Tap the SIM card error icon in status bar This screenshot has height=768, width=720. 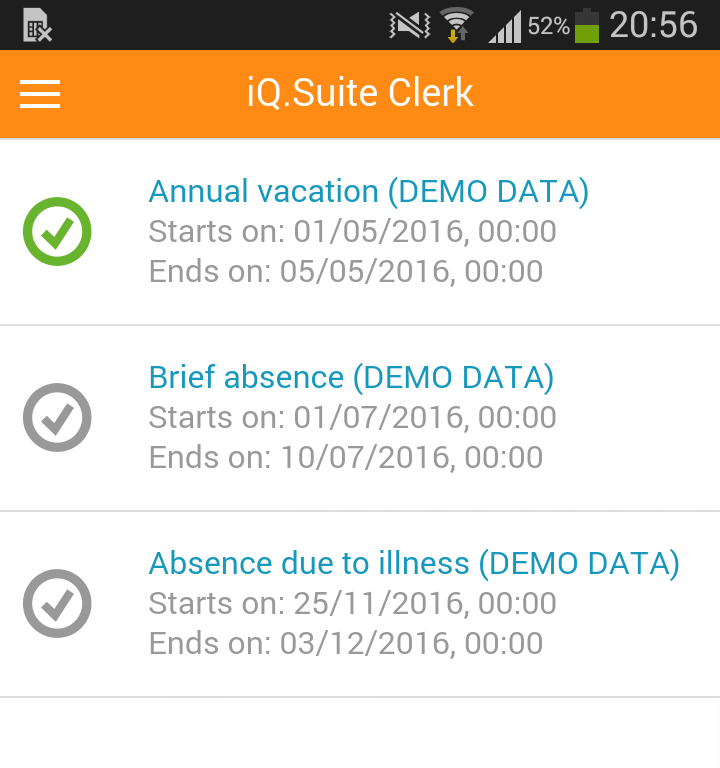(37, 25)
